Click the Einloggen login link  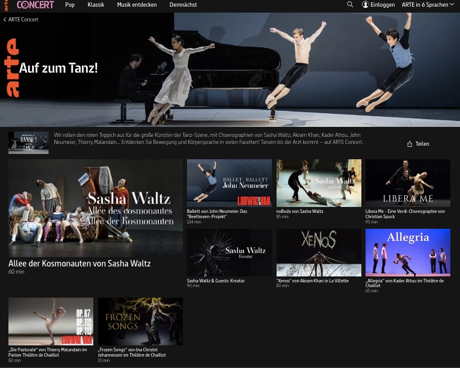point(382,5)
